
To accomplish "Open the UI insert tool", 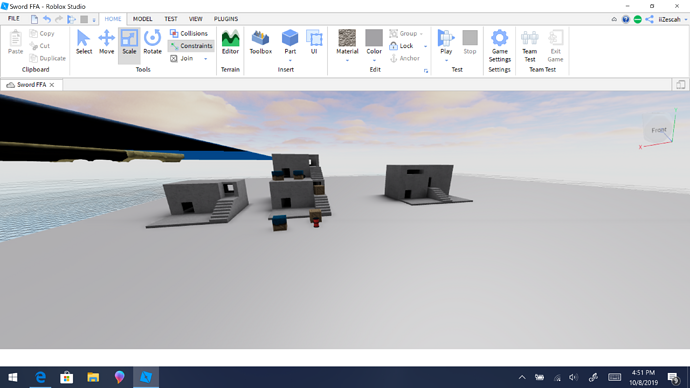I will pyautogui.click(x=314, y=43).
